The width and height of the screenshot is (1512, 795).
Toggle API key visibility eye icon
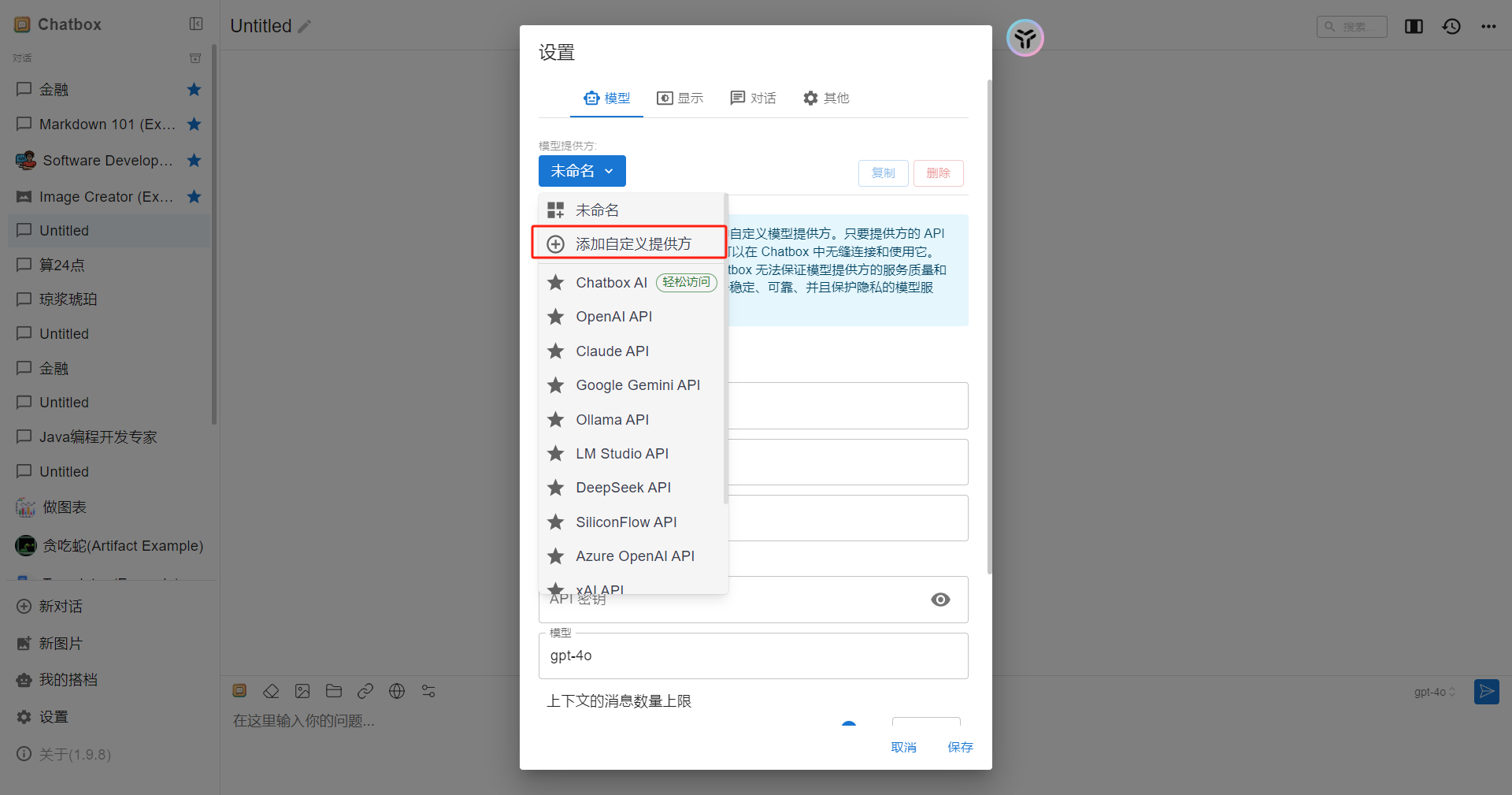[940, 600]
